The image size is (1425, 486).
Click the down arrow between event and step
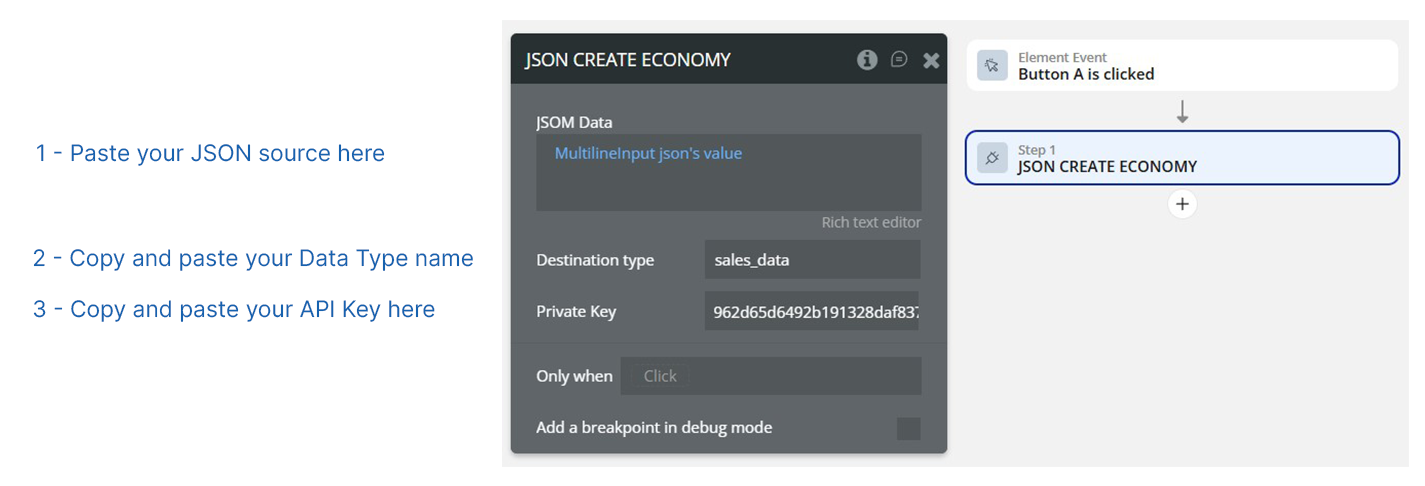pyautogui.click(x=1182, y=111)
